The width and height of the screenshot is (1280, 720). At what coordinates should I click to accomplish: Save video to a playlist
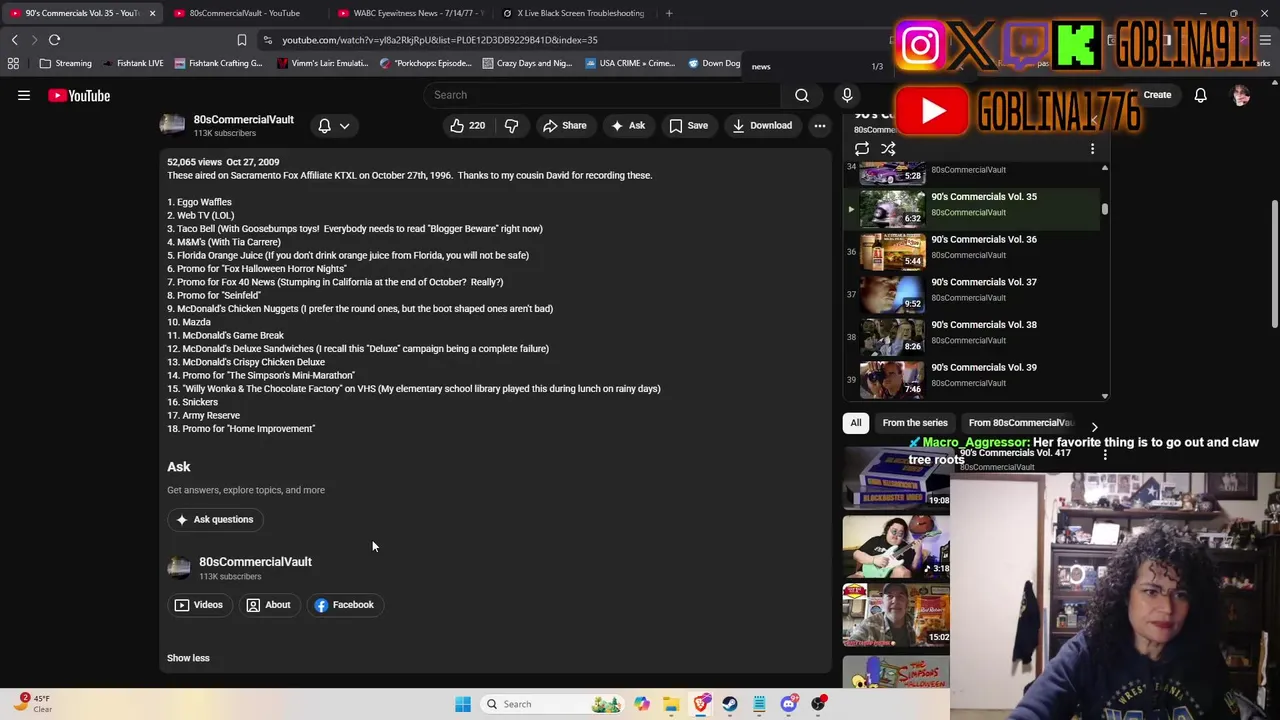(688, 125)
